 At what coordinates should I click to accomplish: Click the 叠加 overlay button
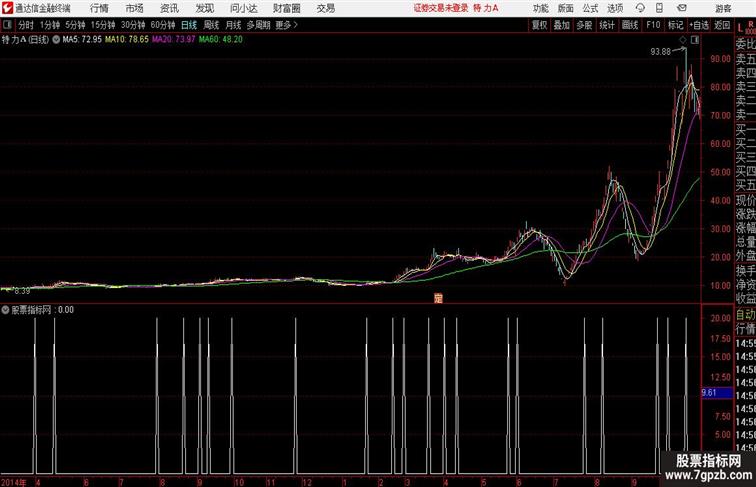[562, 25]
